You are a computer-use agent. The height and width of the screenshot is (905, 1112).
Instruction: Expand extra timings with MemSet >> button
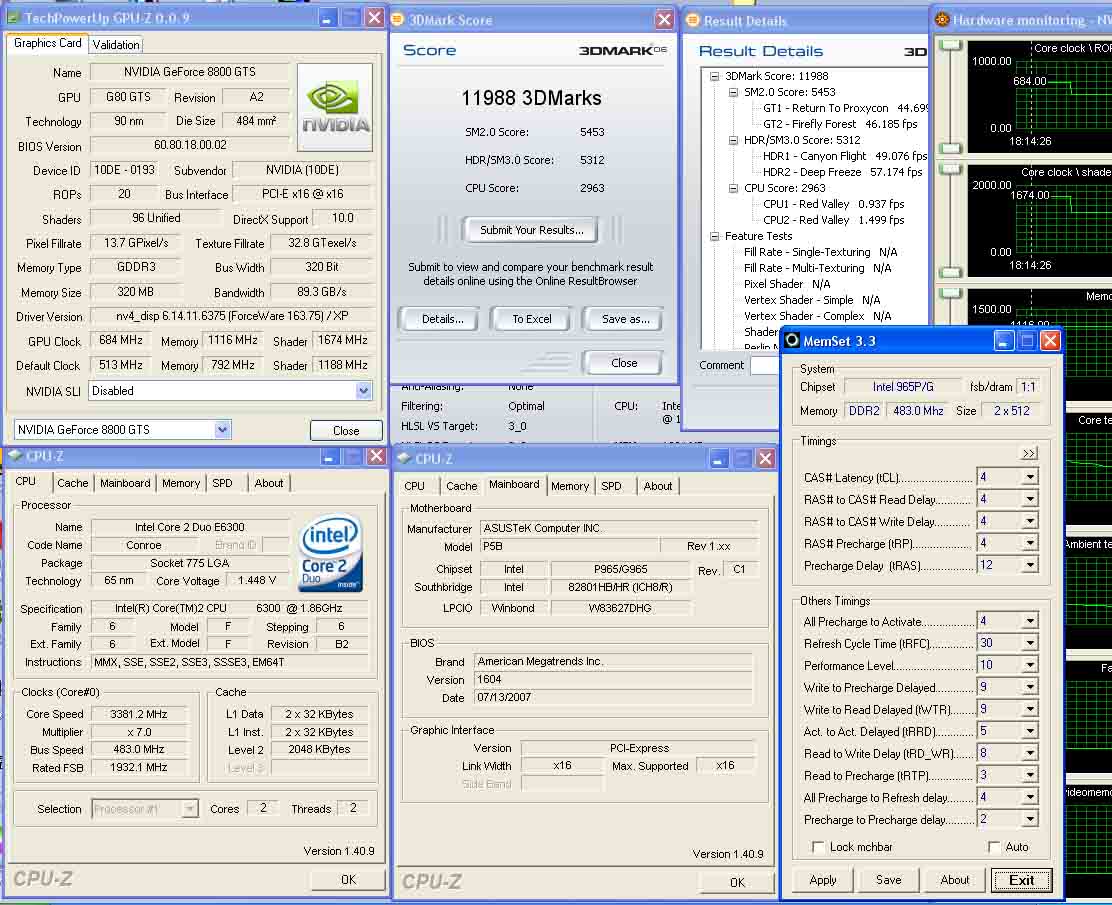[1029, 453]
